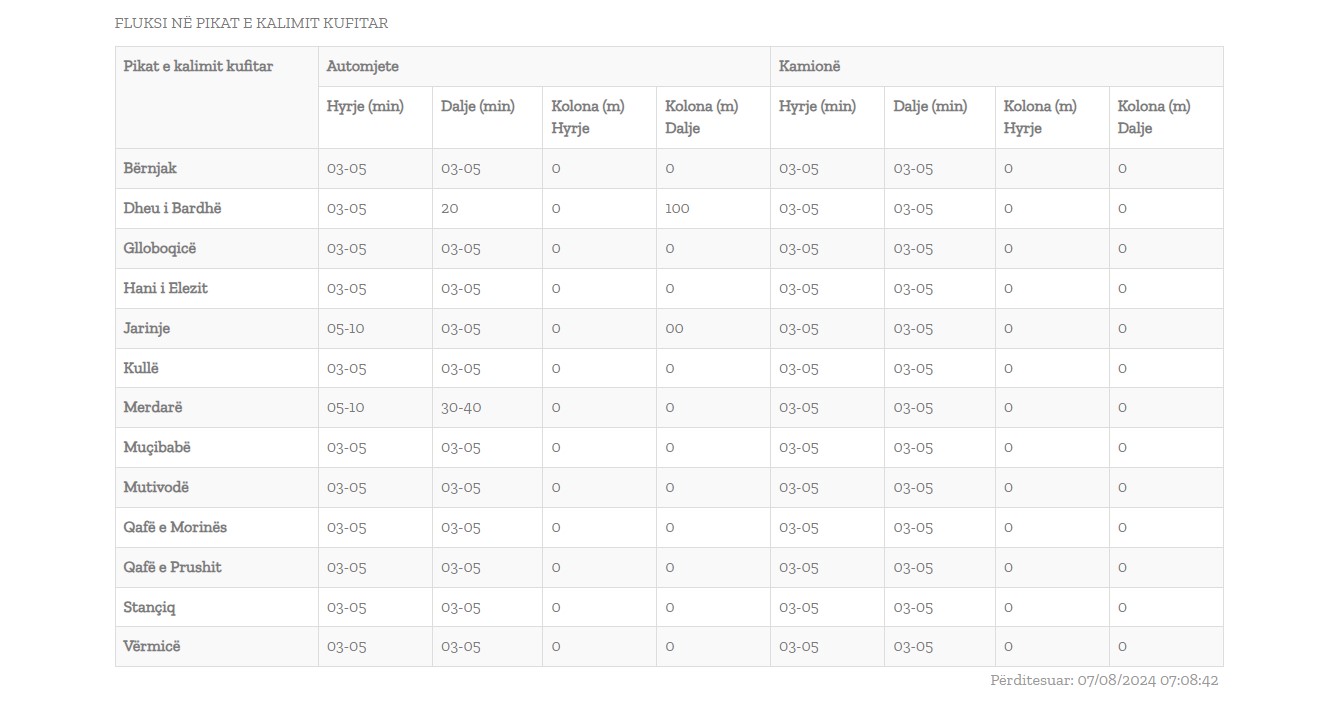Click the Bërnjak border crossing row label
Screen dimensions: 1333x715
point(150,168)
